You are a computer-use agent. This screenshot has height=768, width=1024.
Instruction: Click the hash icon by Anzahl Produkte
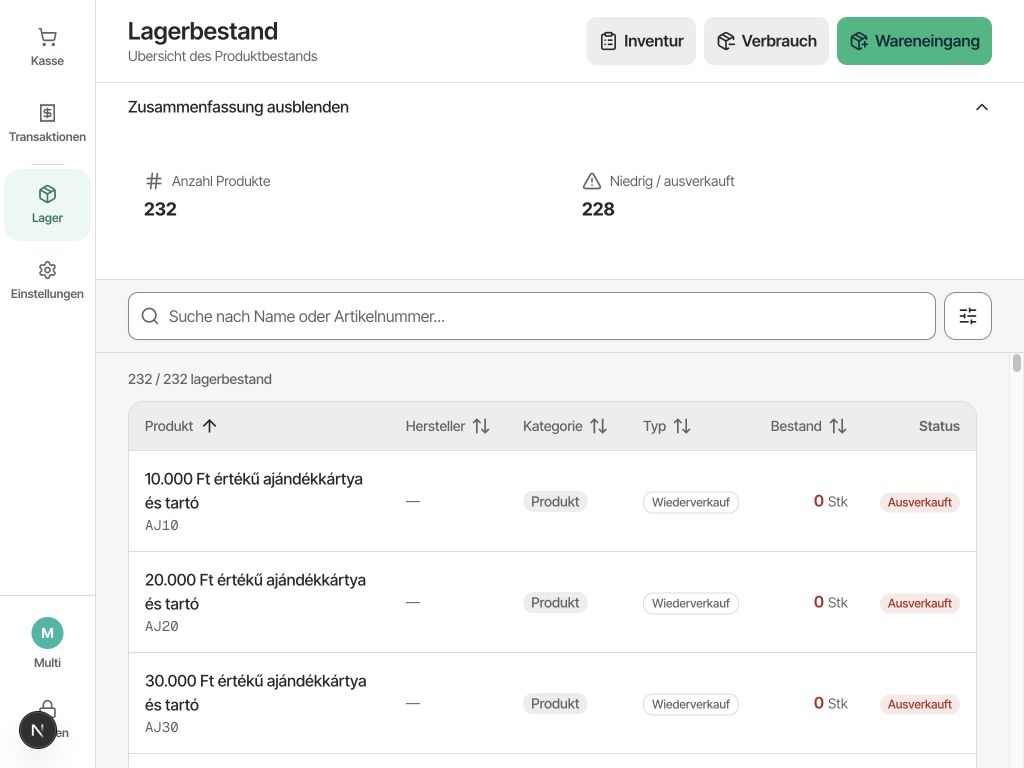[x=153, y=181]
